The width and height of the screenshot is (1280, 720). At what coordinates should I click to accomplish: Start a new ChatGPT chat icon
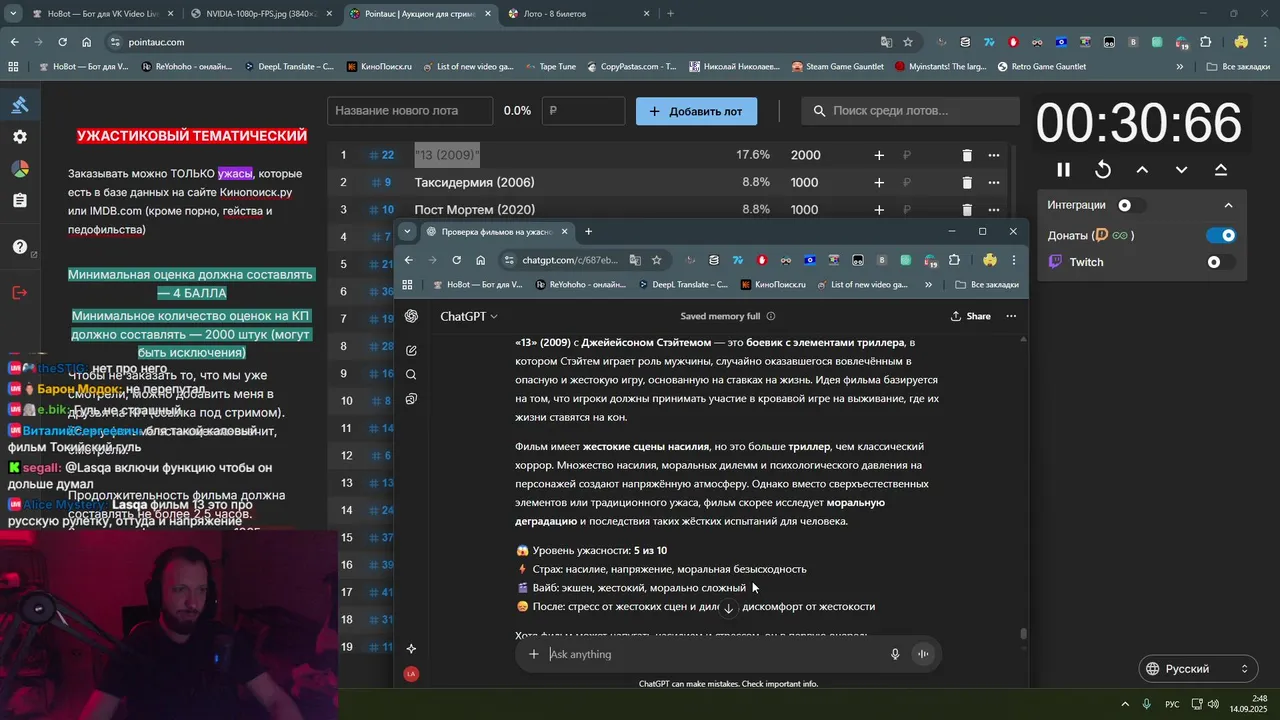click(411, 351)
